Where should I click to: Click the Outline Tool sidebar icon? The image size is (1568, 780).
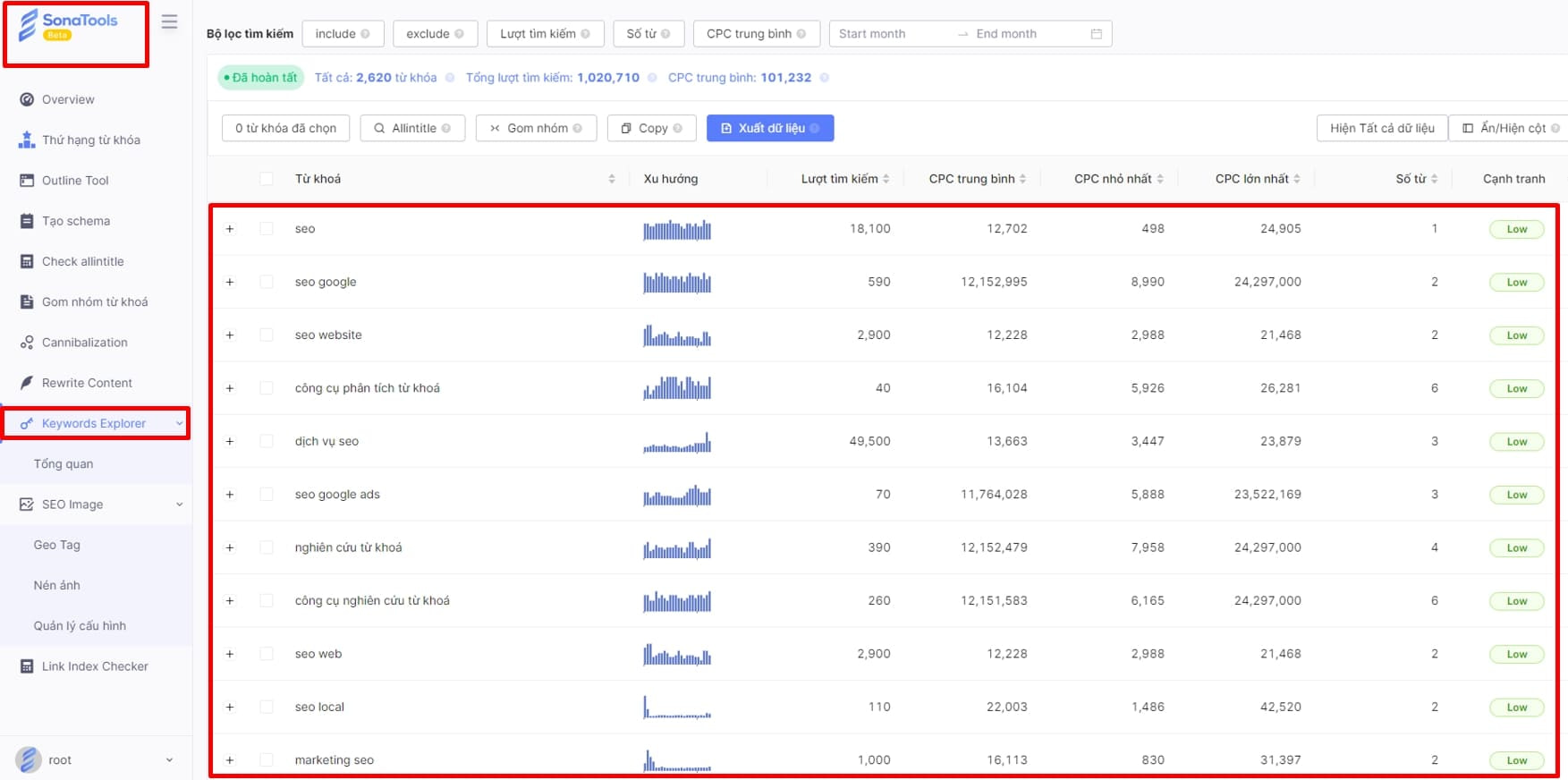[x=27, y=181]
